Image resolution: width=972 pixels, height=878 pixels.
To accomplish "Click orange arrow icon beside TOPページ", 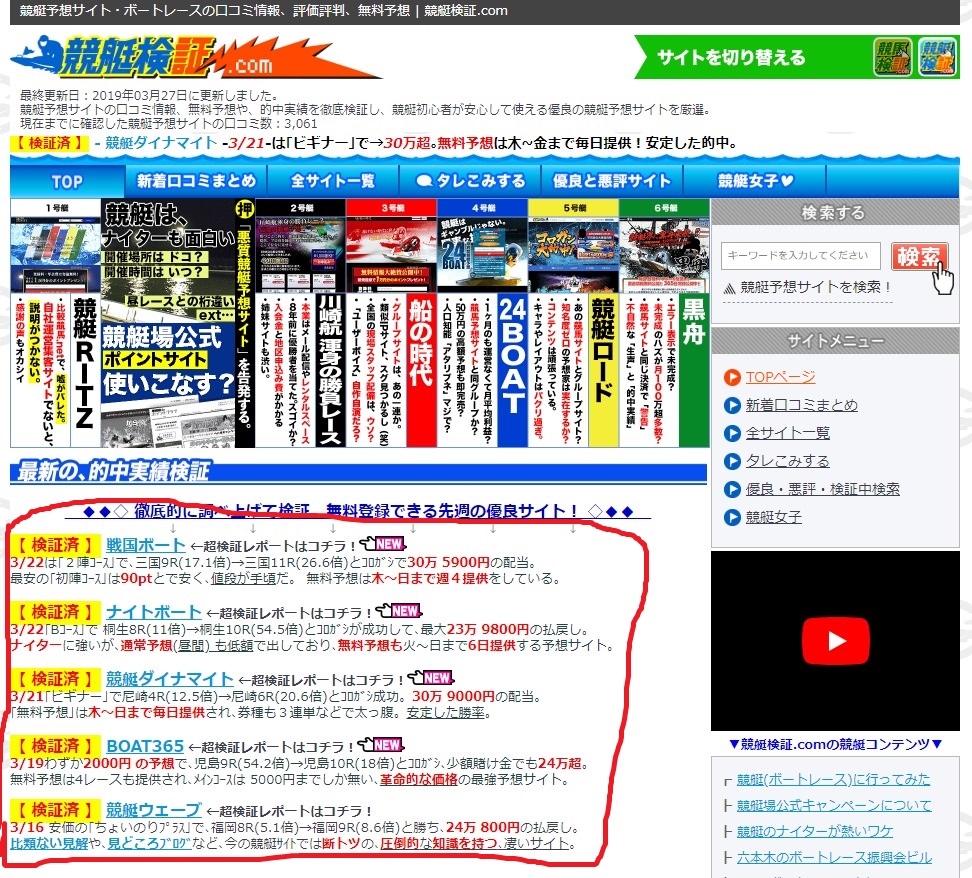I will 732,377.
